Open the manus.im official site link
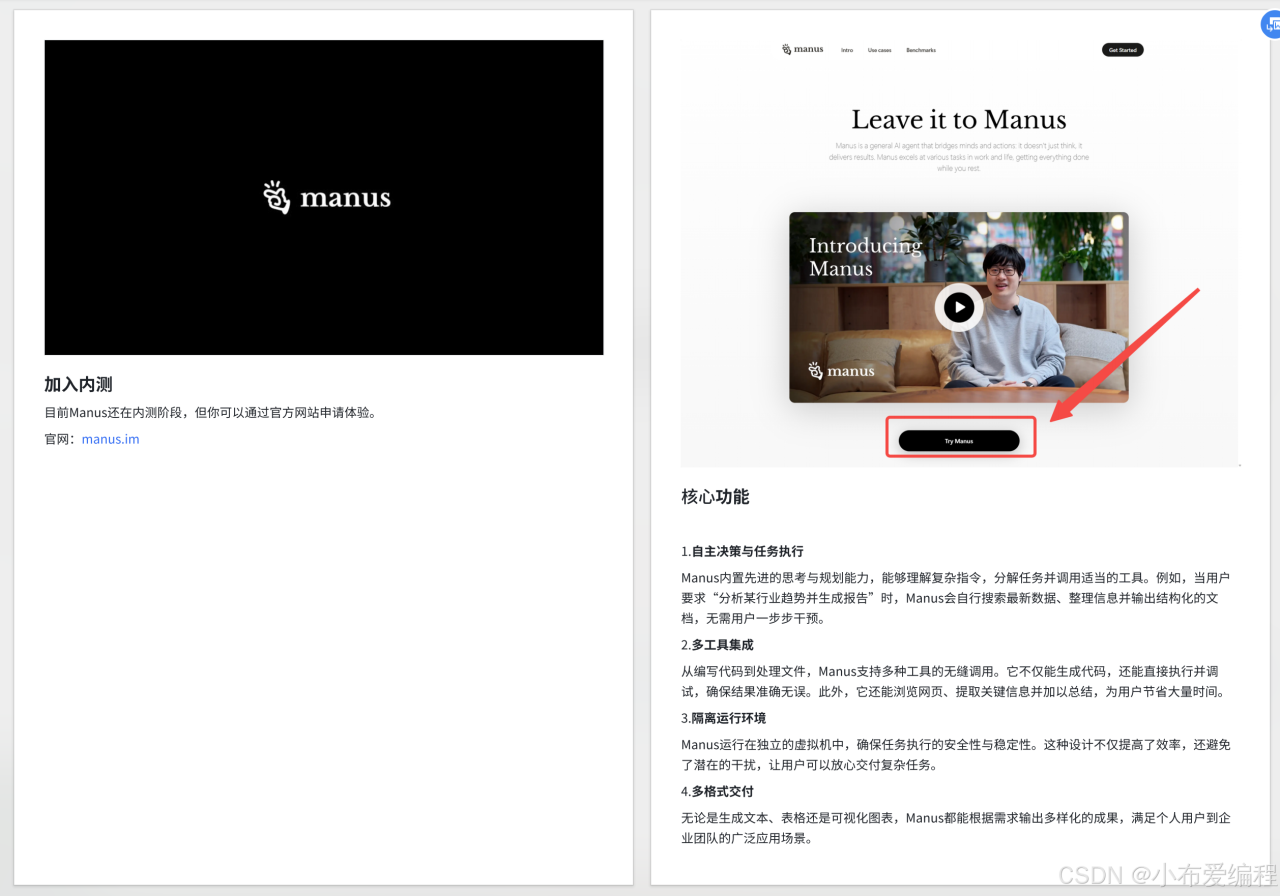 [110, 439]
